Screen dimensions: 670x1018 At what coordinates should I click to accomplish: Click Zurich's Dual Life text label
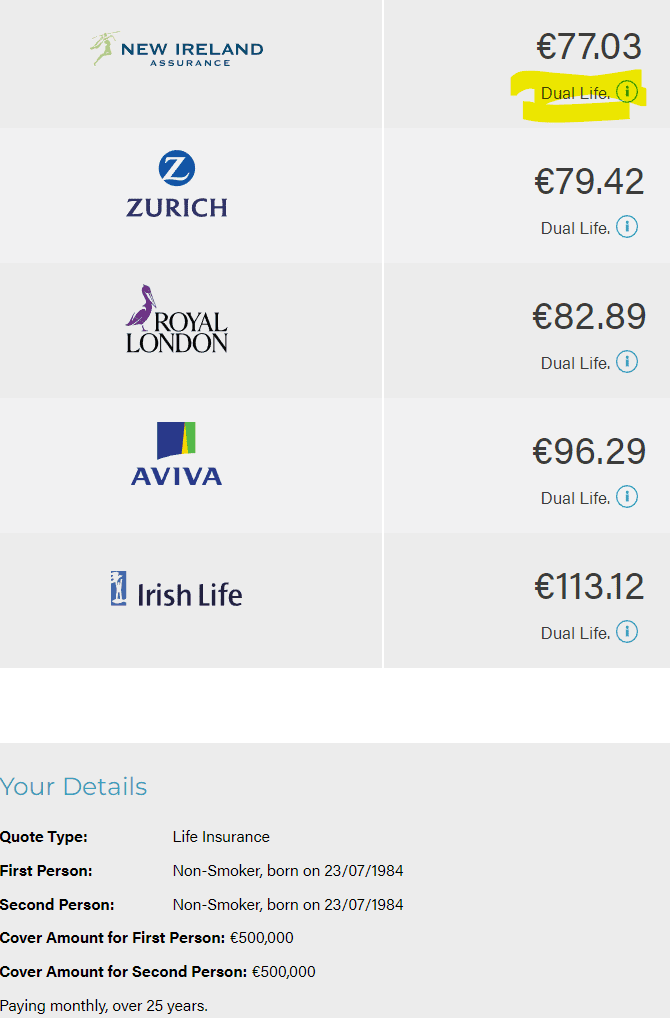574,228
